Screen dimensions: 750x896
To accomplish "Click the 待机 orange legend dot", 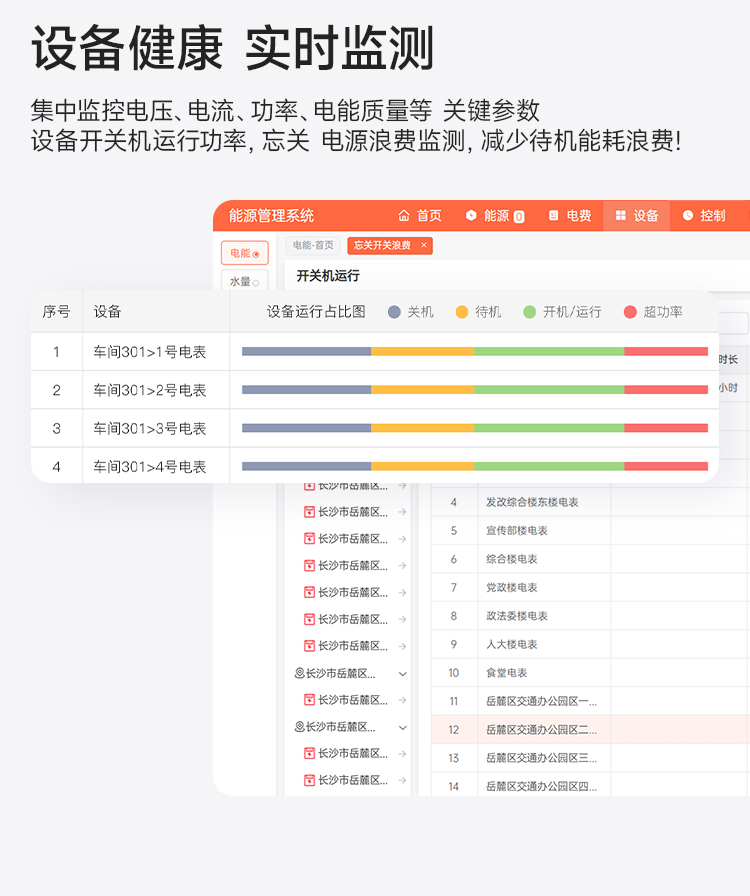I will 462,312.
